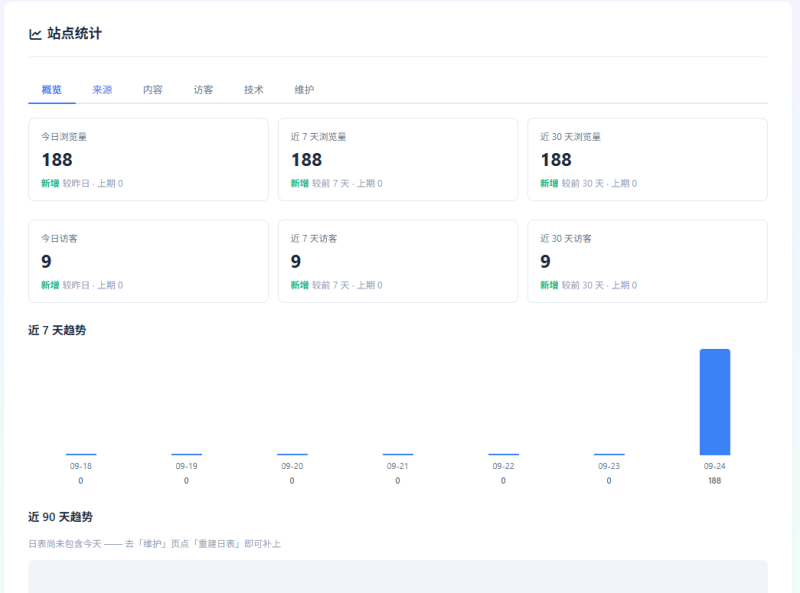Click the gray 近 90 天趋势 chart area
The height and width of the screenshot is (593, 800).
pyautogui.click(x=398, y=577)
